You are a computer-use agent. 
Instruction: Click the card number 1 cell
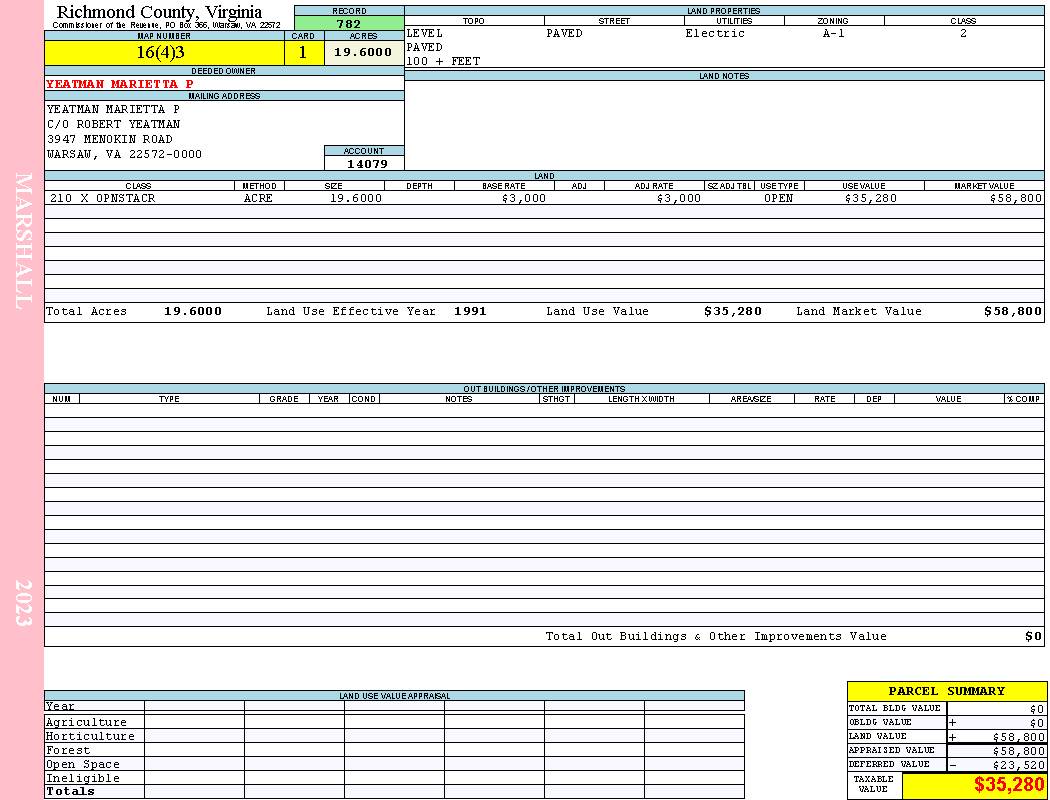(303, 53)
